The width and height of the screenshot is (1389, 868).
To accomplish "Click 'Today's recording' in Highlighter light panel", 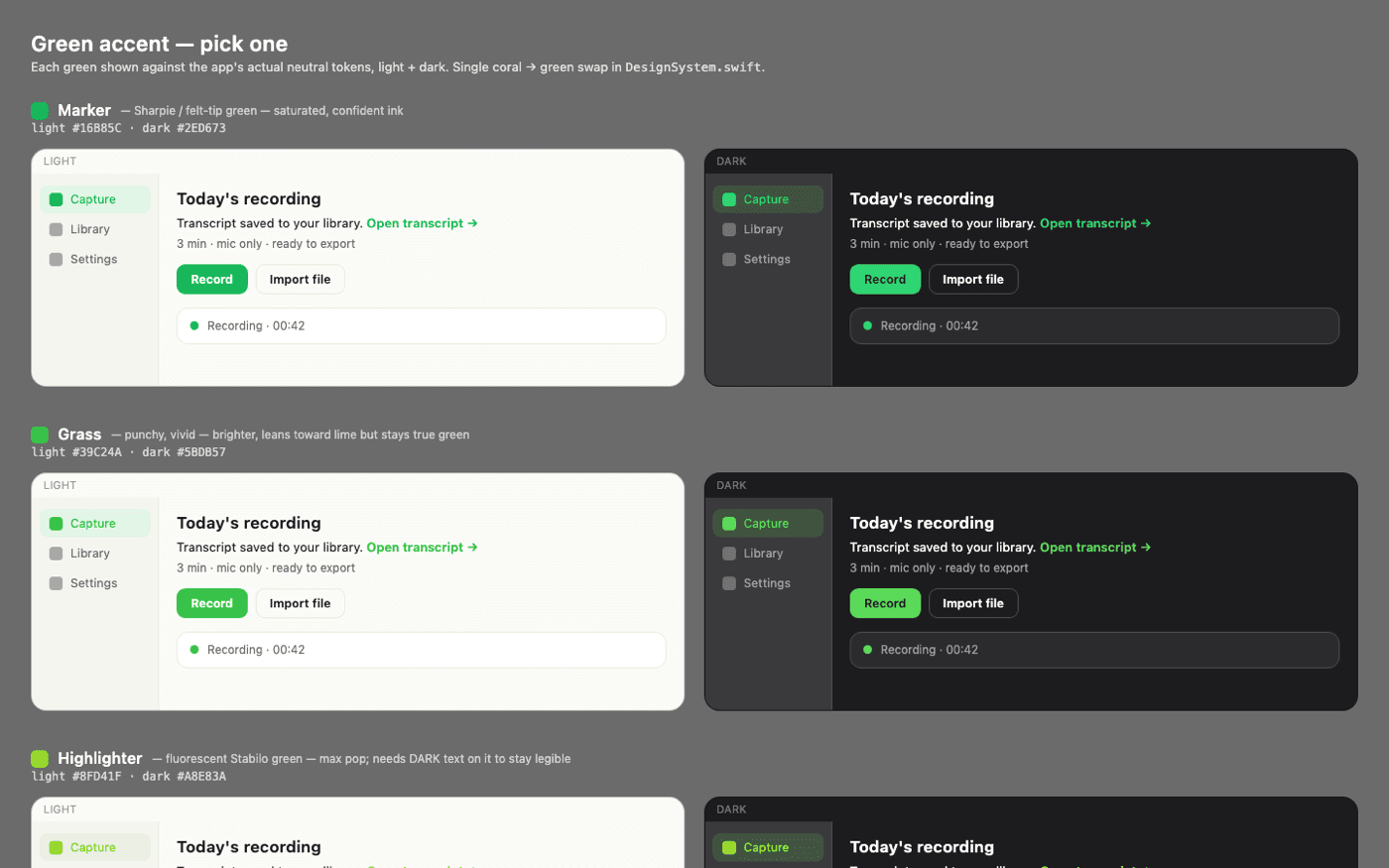I will pyautogui.click(x=249, y=847).
